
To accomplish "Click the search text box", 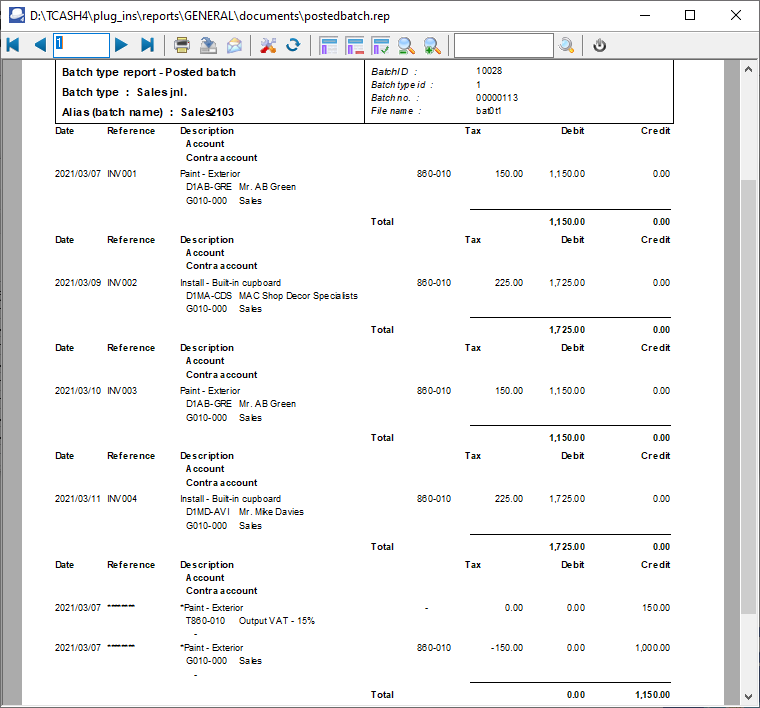I will 503,45.
